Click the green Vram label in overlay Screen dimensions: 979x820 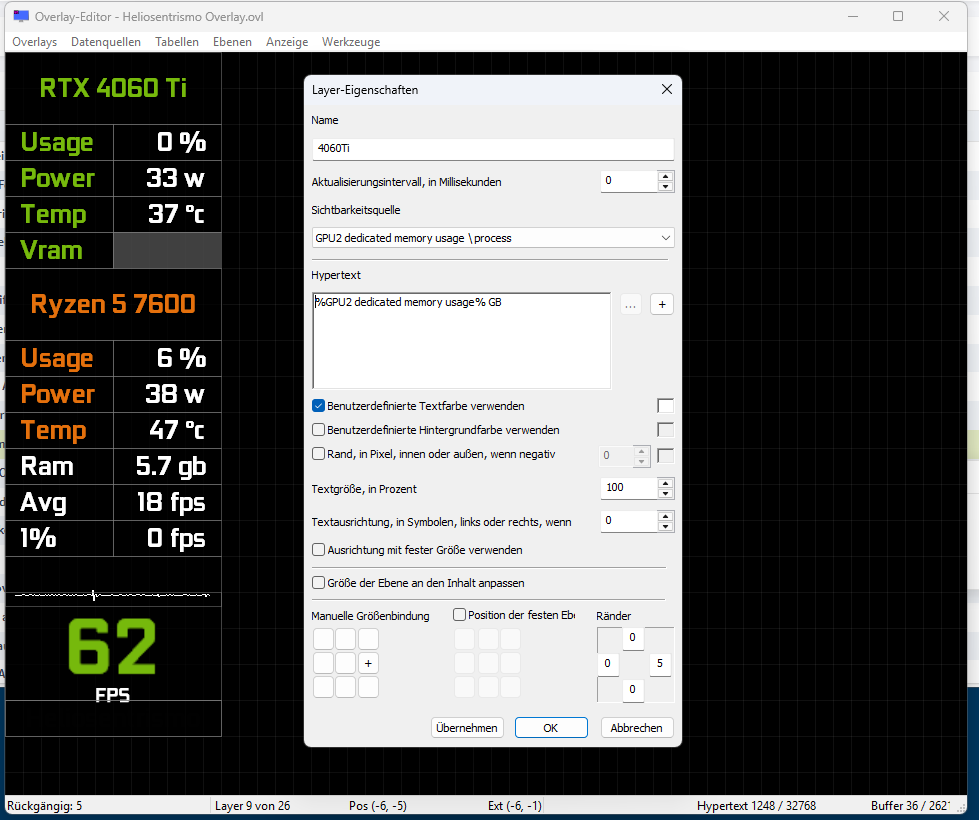click(51, 250)
